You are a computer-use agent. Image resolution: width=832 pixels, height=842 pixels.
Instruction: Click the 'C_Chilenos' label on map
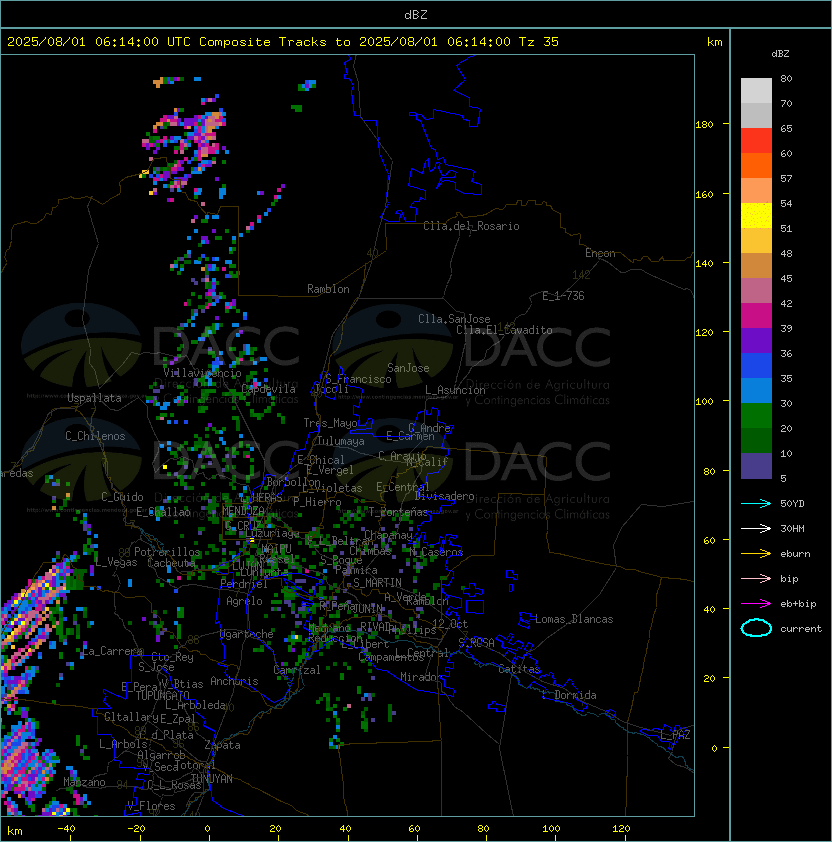pos(95,436)
